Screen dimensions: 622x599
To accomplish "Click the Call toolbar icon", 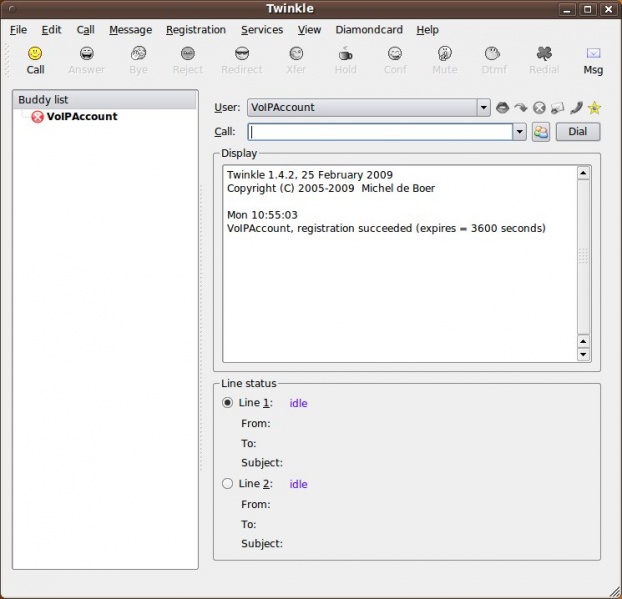I will click(35, 59).
